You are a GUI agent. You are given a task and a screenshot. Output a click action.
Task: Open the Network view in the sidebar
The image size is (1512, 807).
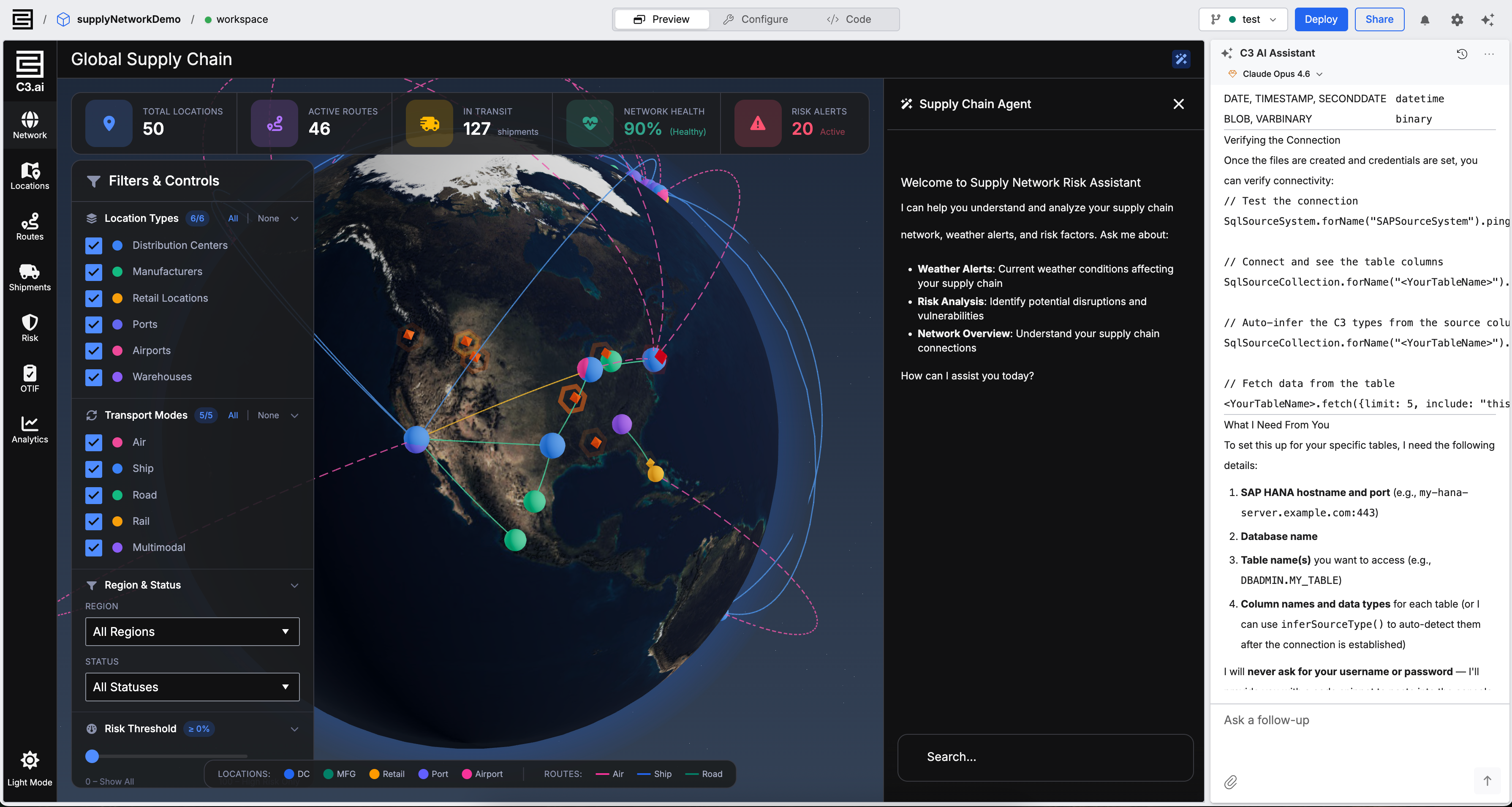29,125
